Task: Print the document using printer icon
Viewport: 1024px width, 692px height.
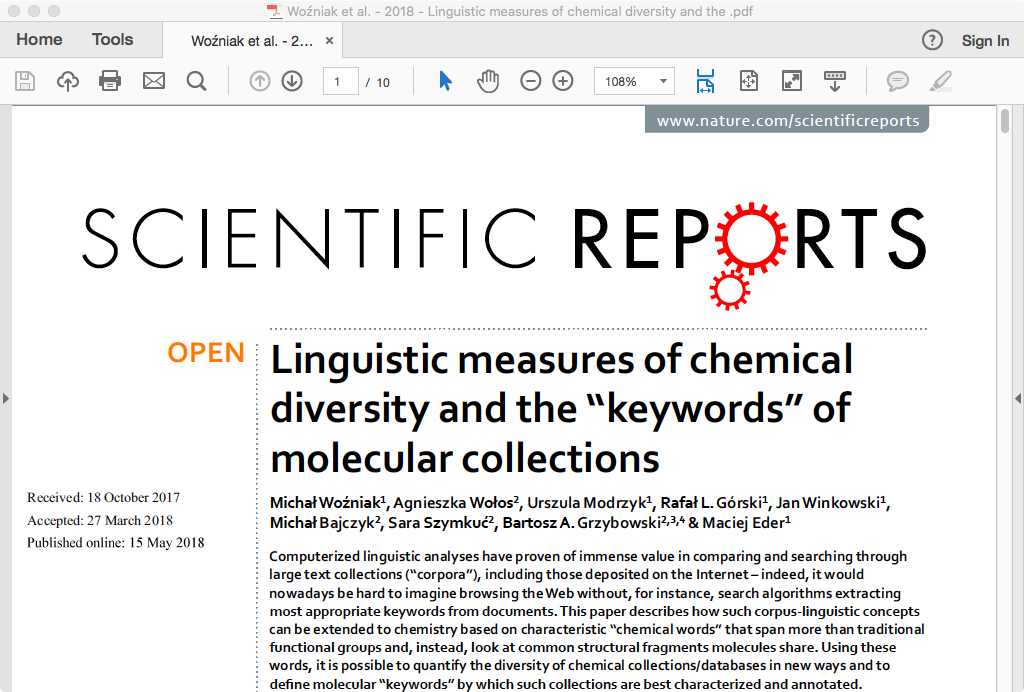Action: pyautogui.click(x=110, y=81)
